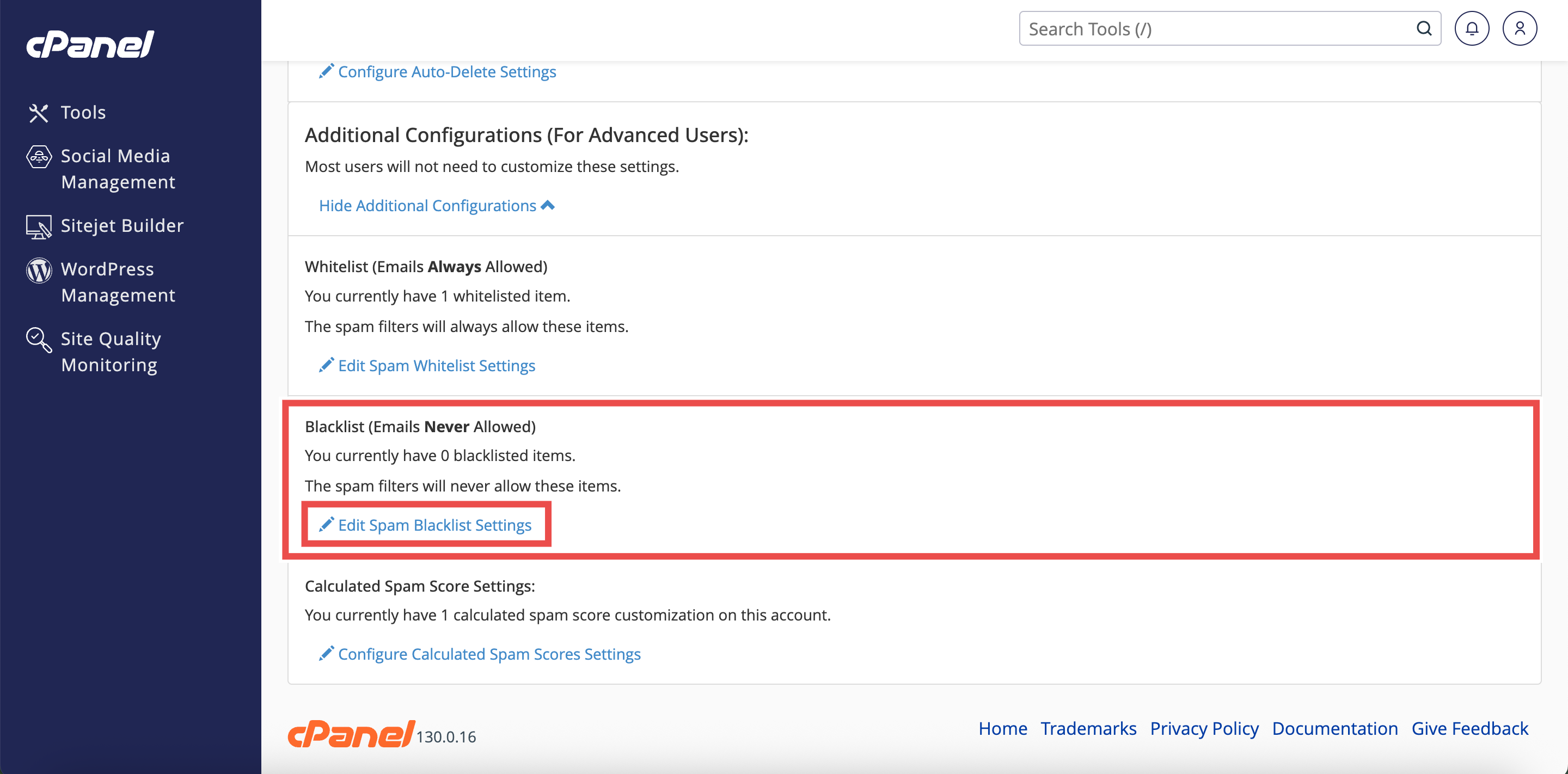Go to Home footer link
1568x774 pixels.
click(x=1002, y=728)
